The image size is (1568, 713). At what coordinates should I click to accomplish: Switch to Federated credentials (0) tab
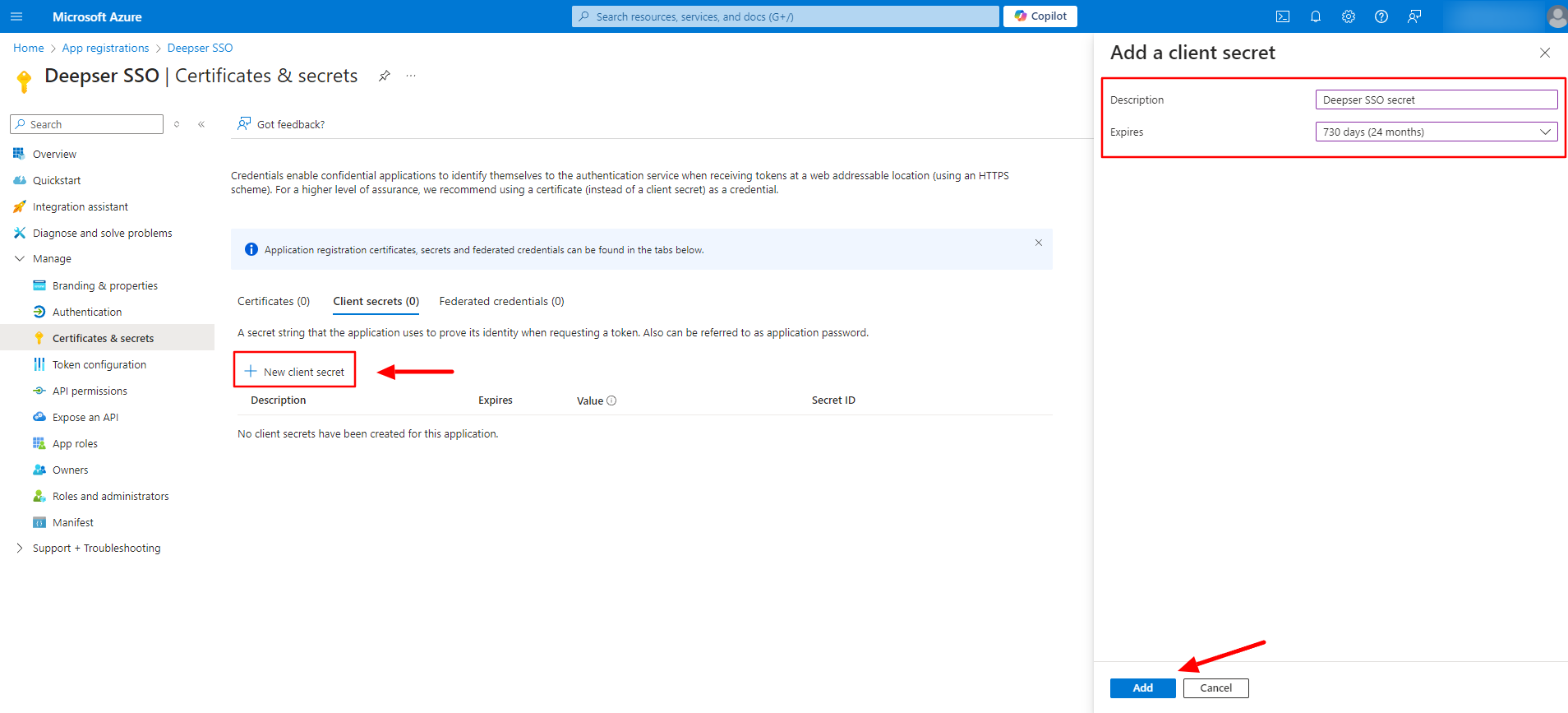point(502,301)
